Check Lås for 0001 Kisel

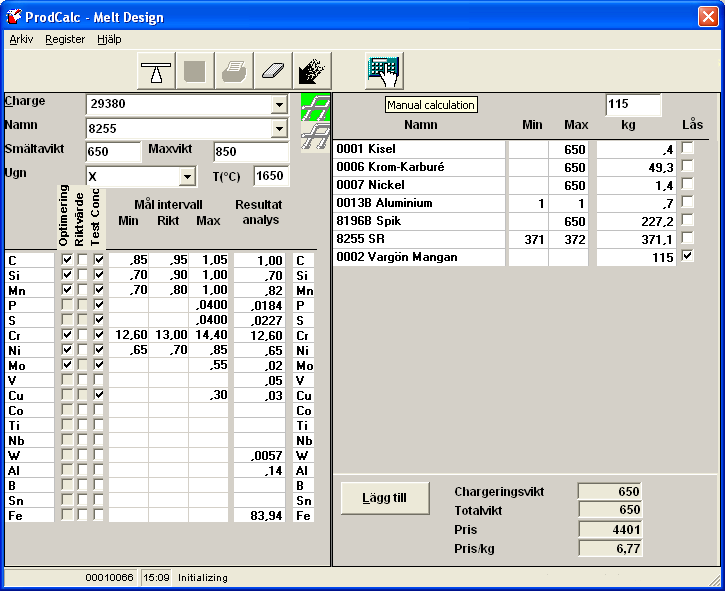pos(688,148)
